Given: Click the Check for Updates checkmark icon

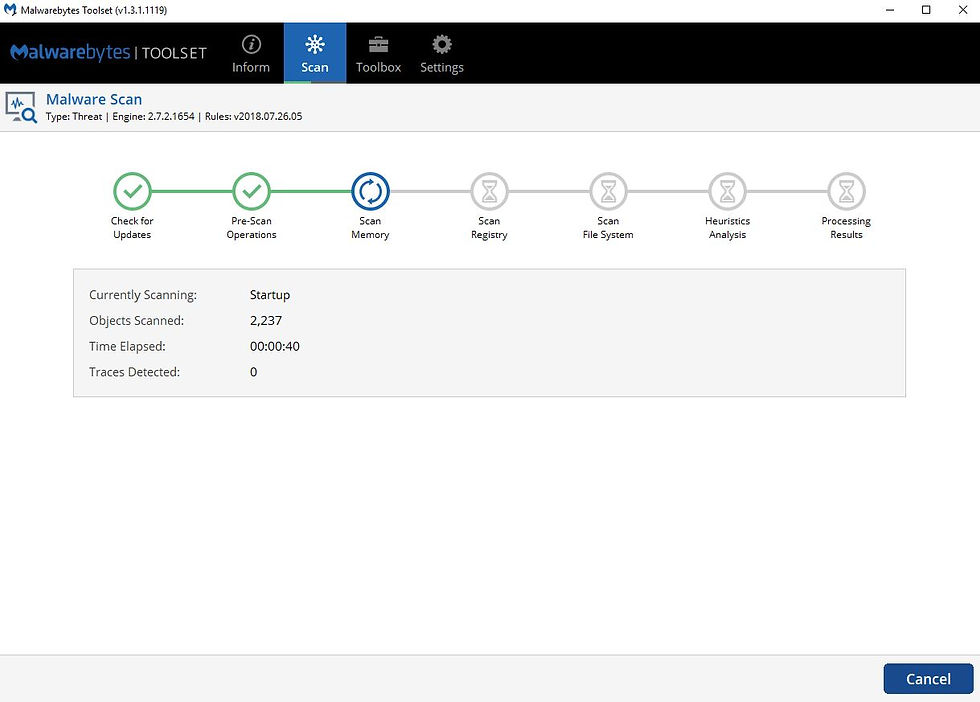Looking at the screenshot, I should coord(132,191).
